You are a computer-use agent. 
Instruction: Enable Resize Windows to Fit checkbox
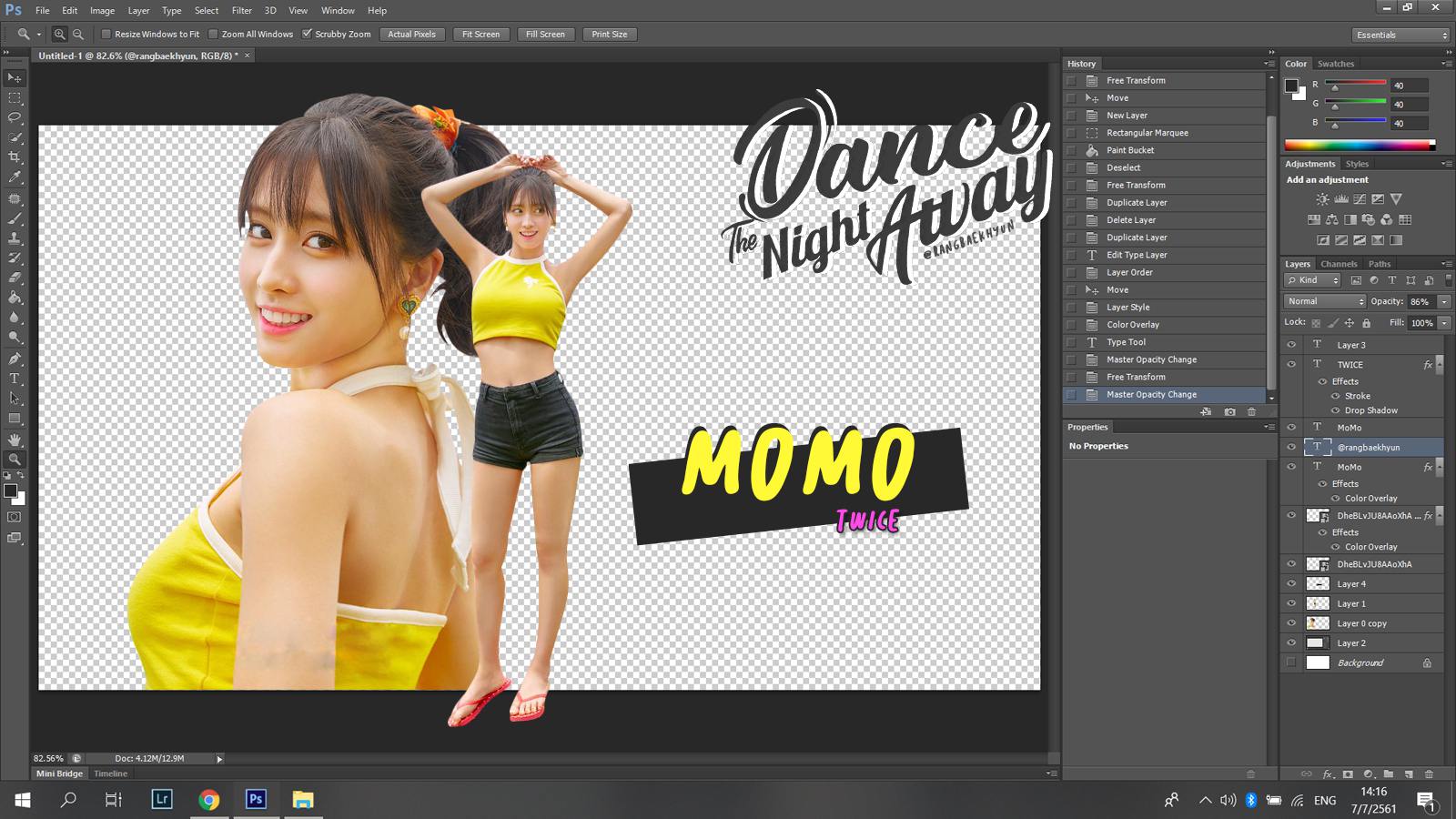click(106, 35)
